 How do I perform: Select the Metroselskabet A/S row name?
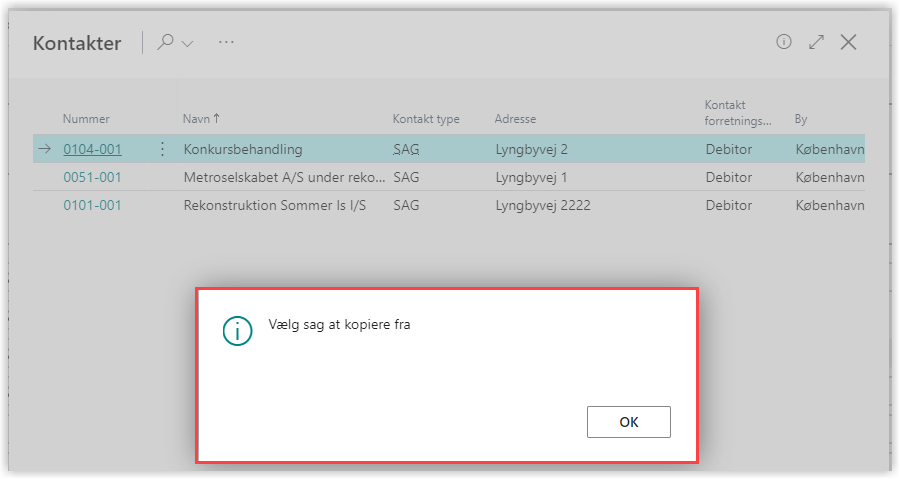284,177
